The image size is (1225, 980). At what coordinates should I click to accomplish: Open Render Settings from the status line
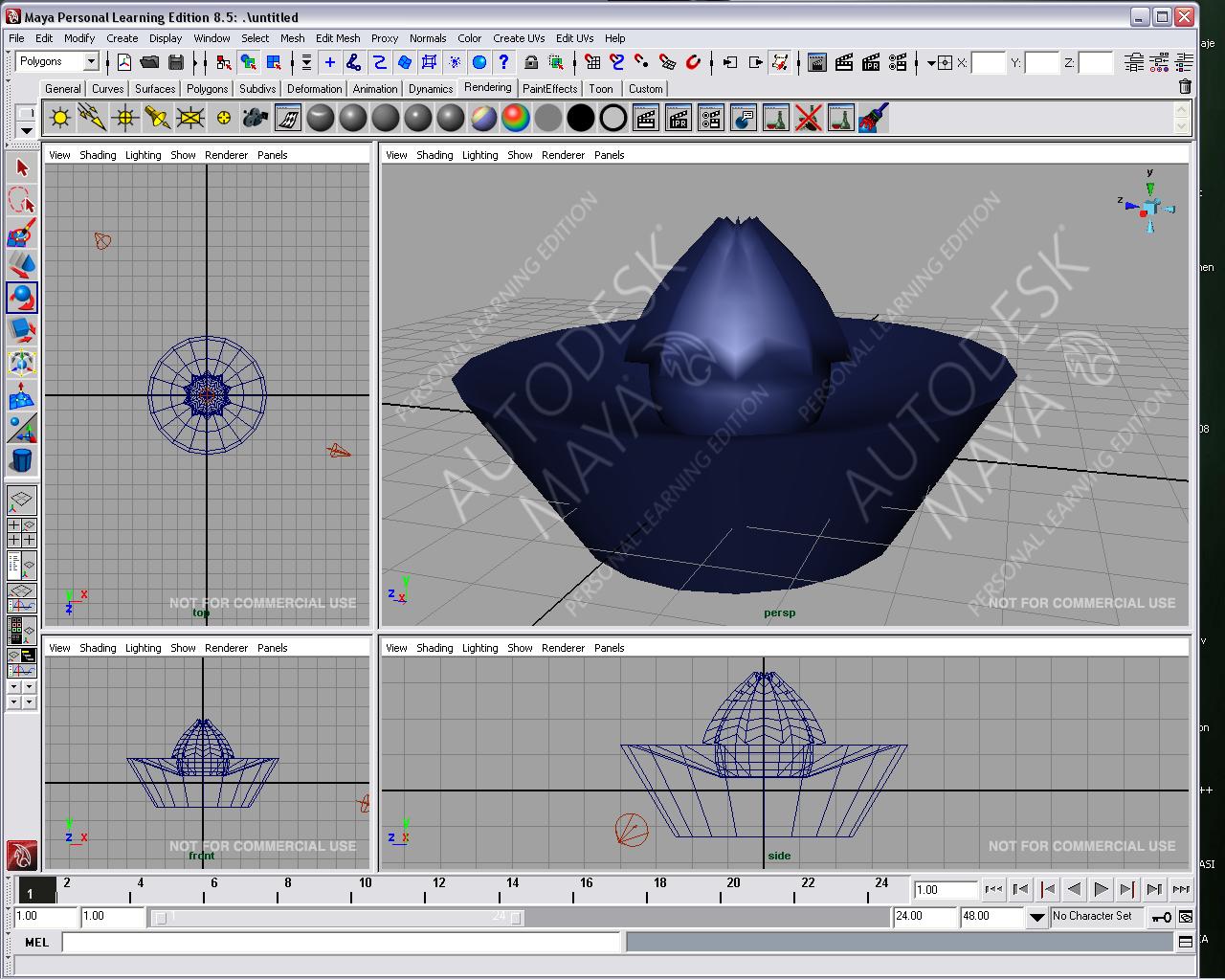click(898, 62)
